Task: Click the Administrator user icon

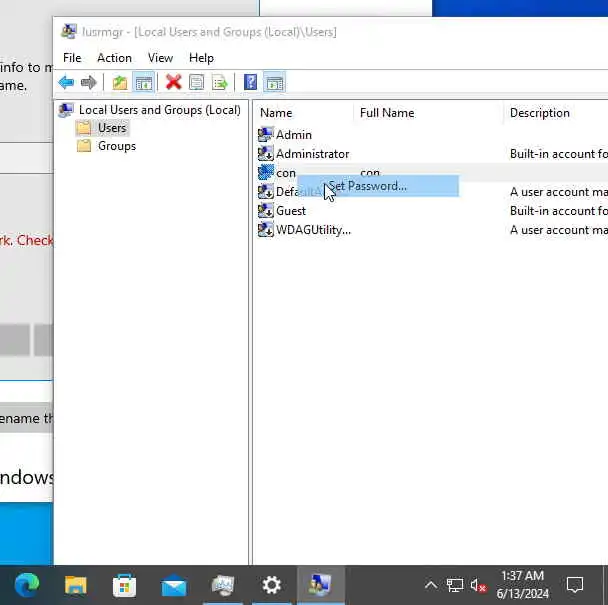Action: pos(266,154)
